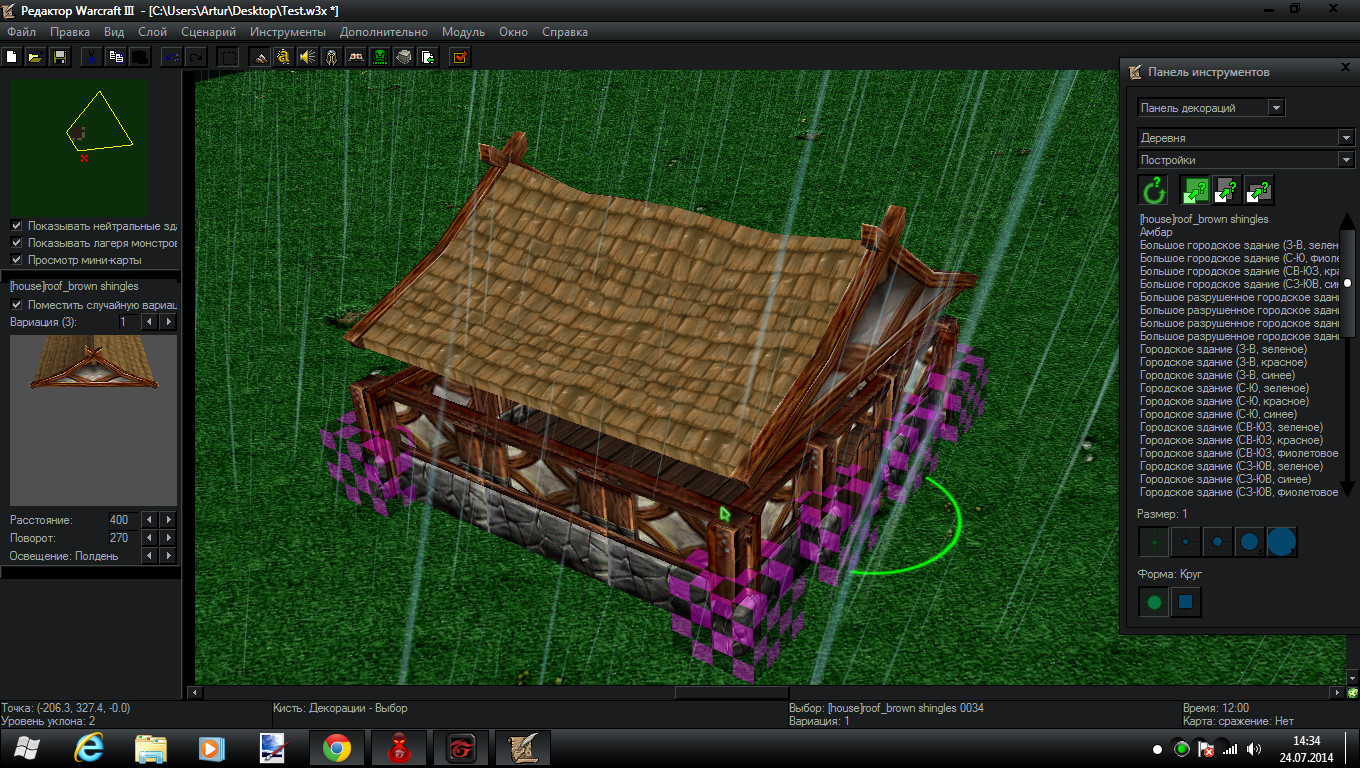
Task: Click the Copy toolbar icon
Action: [116, 57]
